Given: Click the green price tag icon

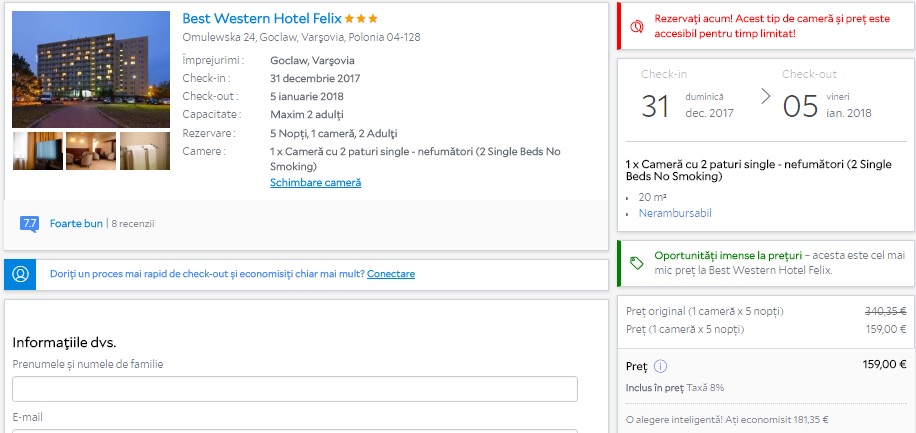Looking at the screenshot, I should click(x=636, y=262).
